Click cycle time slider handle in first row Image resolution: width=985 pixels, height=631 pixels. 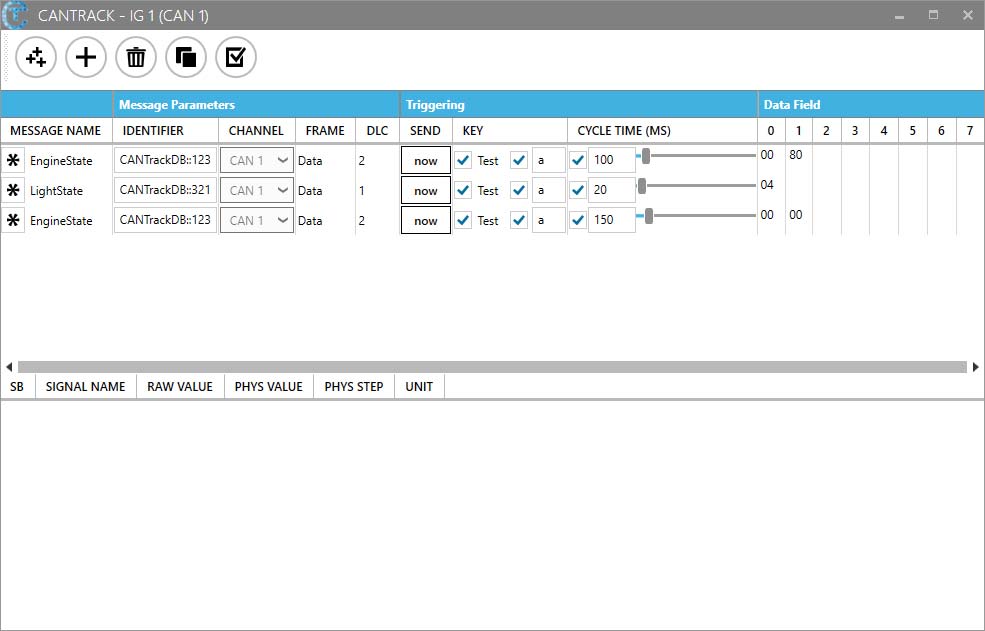(646, 156)
